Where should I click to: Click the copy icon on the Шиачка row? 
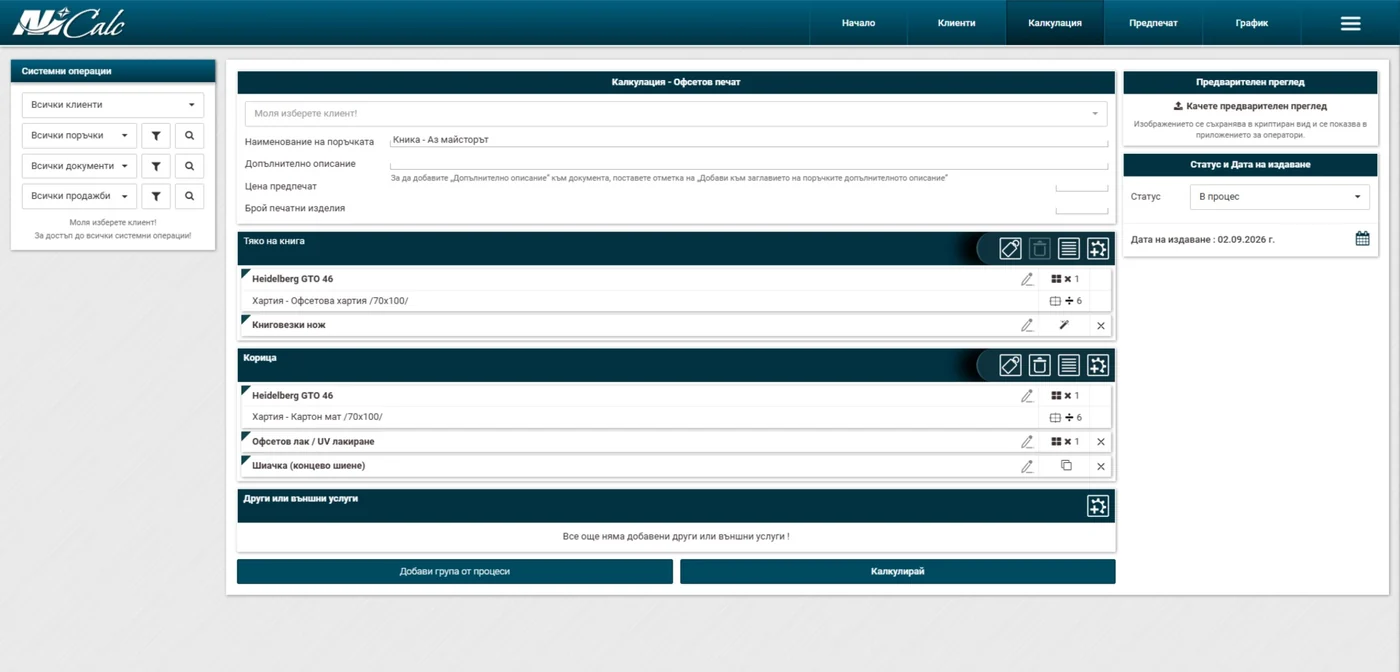(1066, 466)
